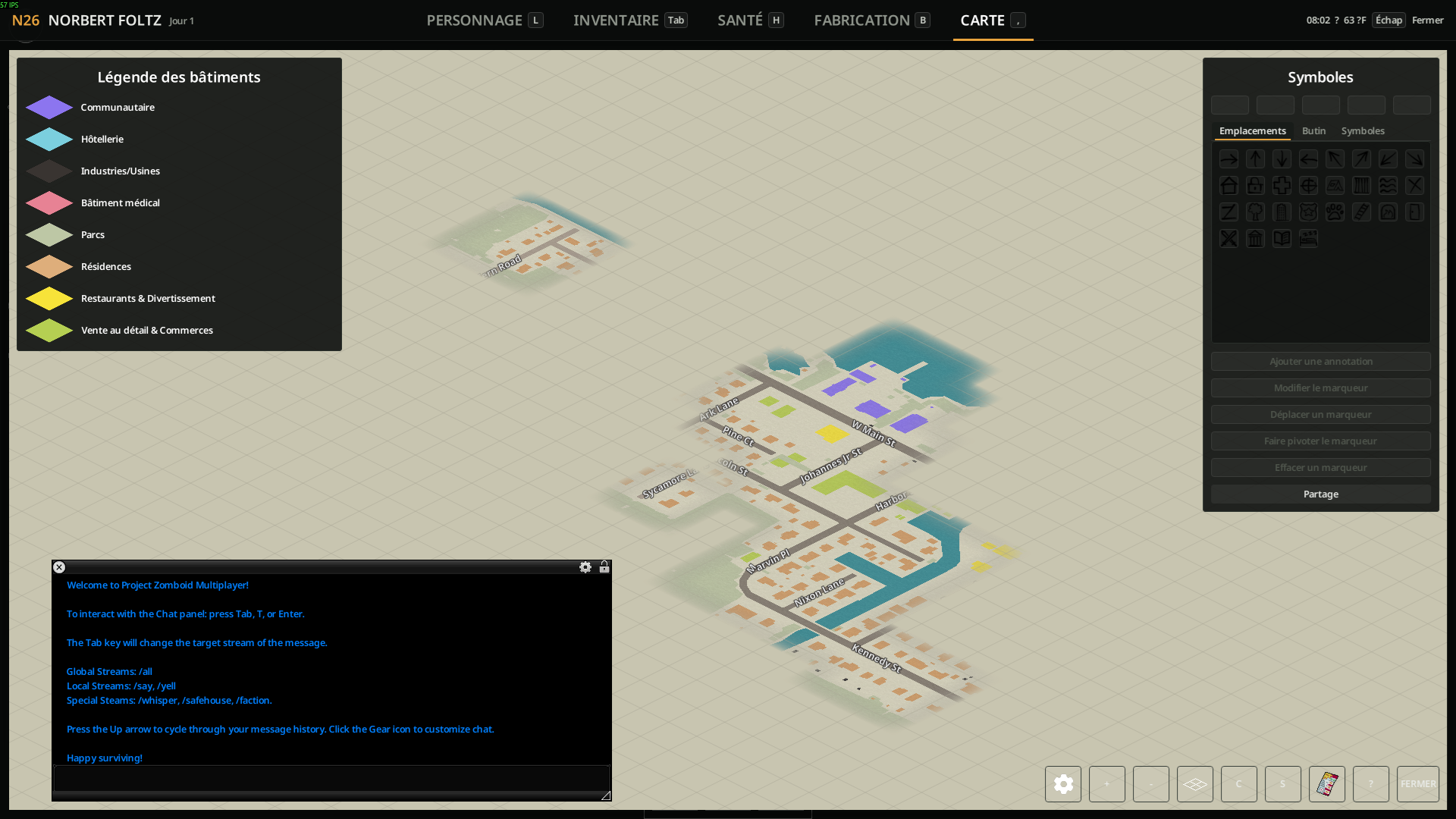Open the FABRICATION tab
This screenshot has width=1456, height=819.
coord(872,20)
